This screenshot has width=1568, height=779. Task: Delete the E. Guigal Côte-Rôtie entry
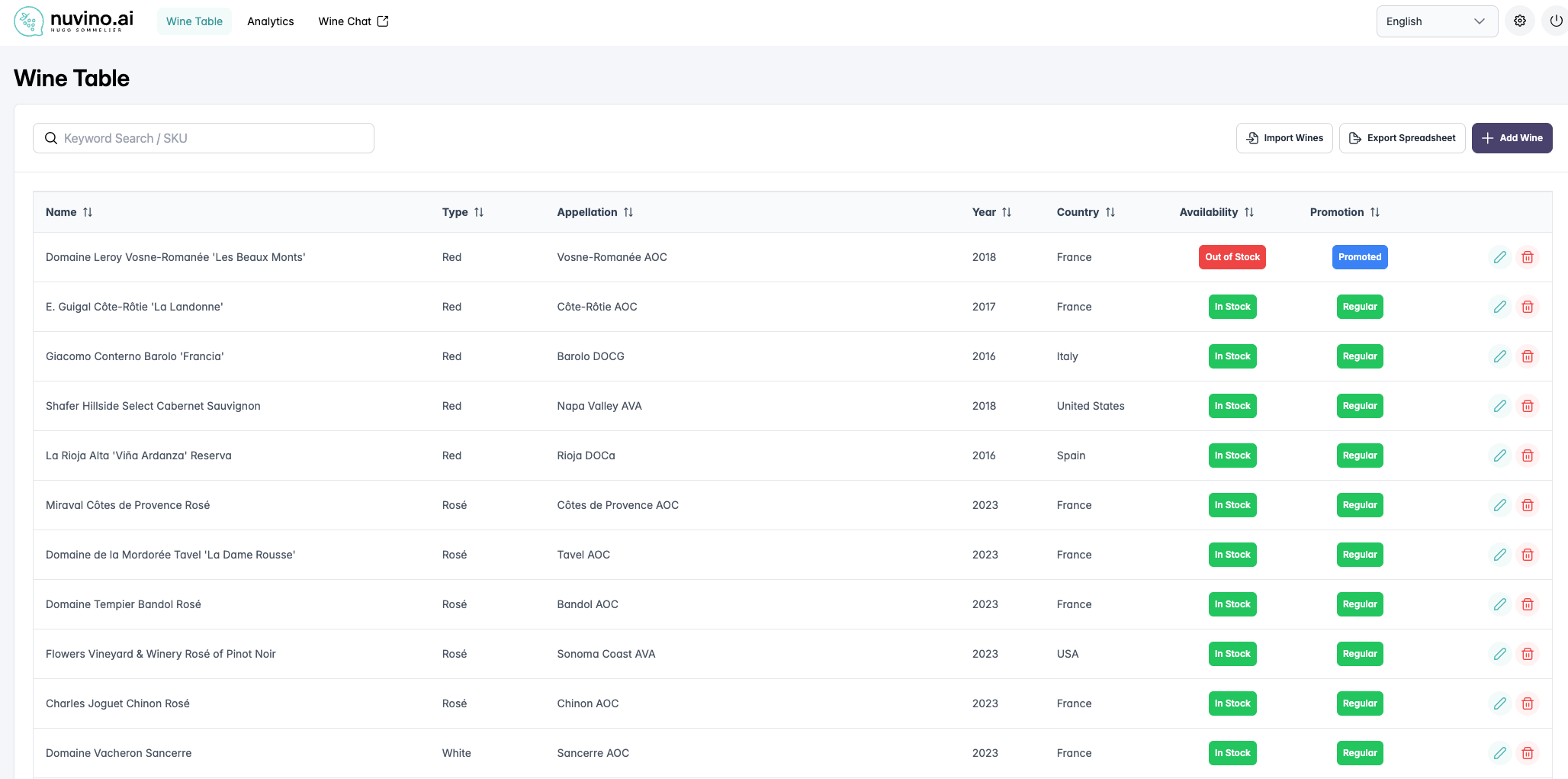[1528, 307]
